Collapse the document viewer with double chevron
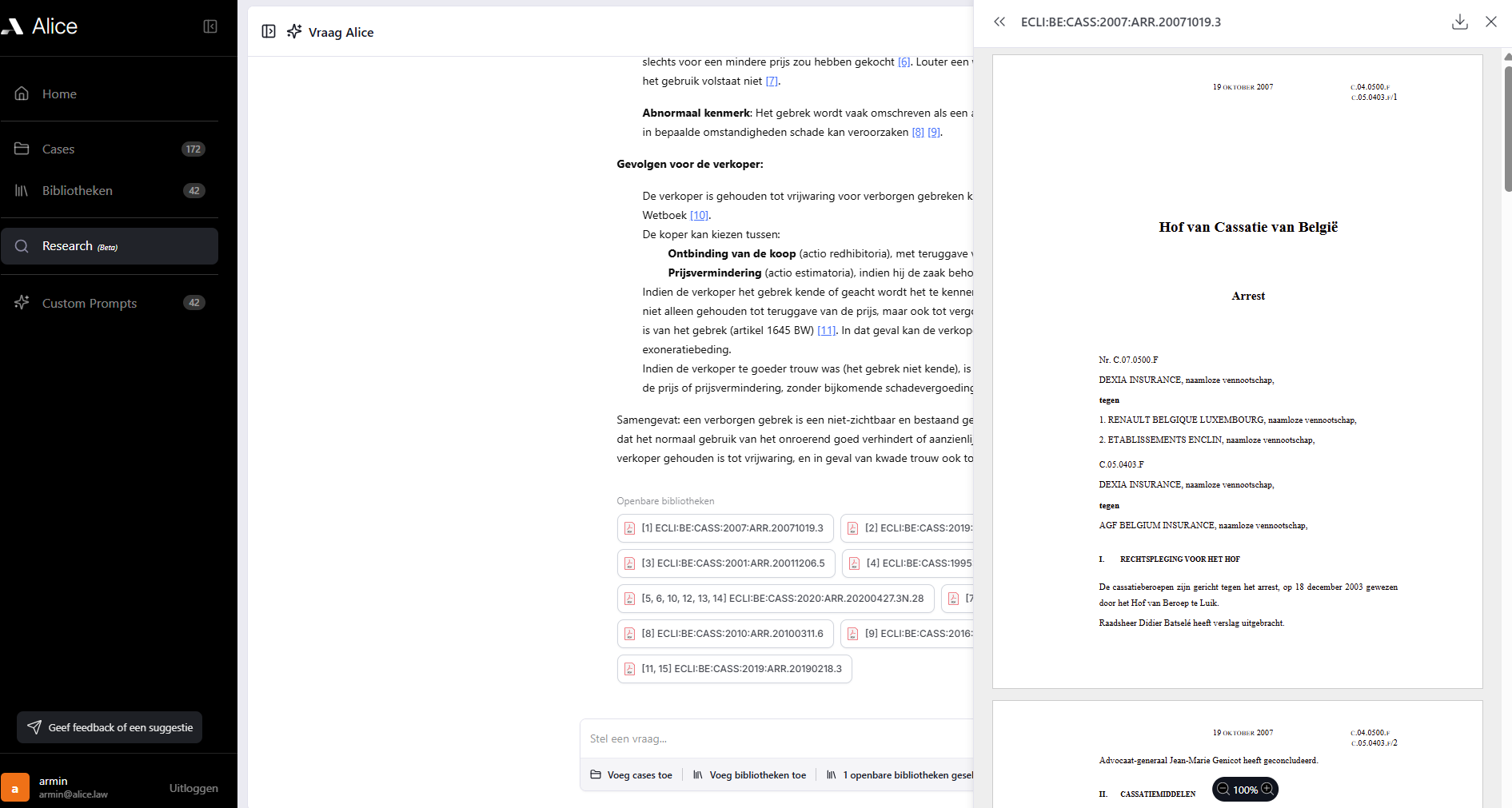Viewport: 1512px width, 808px height. [999, 22]
